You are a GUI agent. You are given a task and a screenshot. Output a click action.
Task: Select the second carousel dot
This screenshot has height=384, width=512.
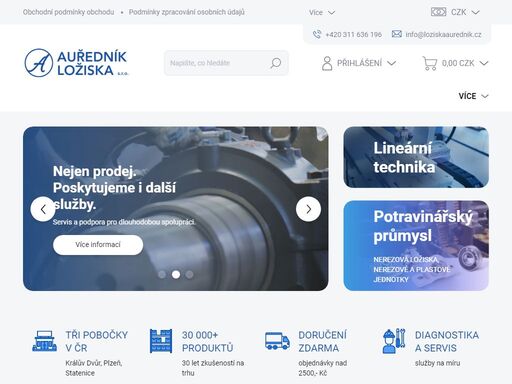(176, 274)
